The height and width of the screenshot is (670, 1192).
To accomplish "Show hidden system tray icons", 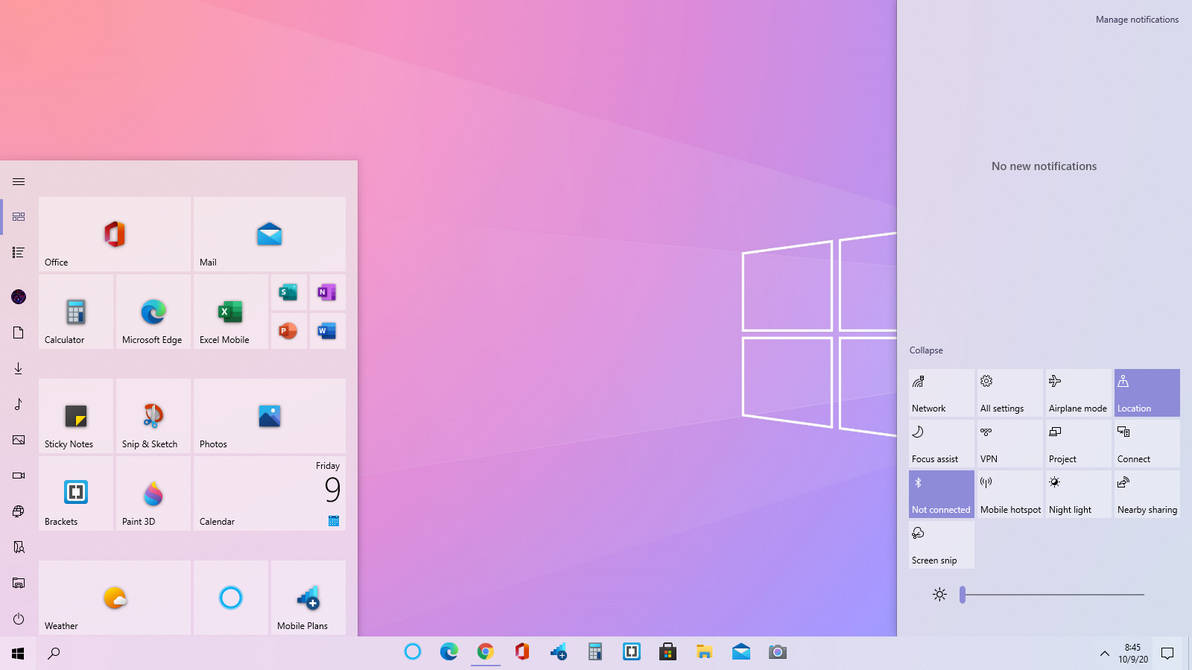I will click(x=1105, y=653).
